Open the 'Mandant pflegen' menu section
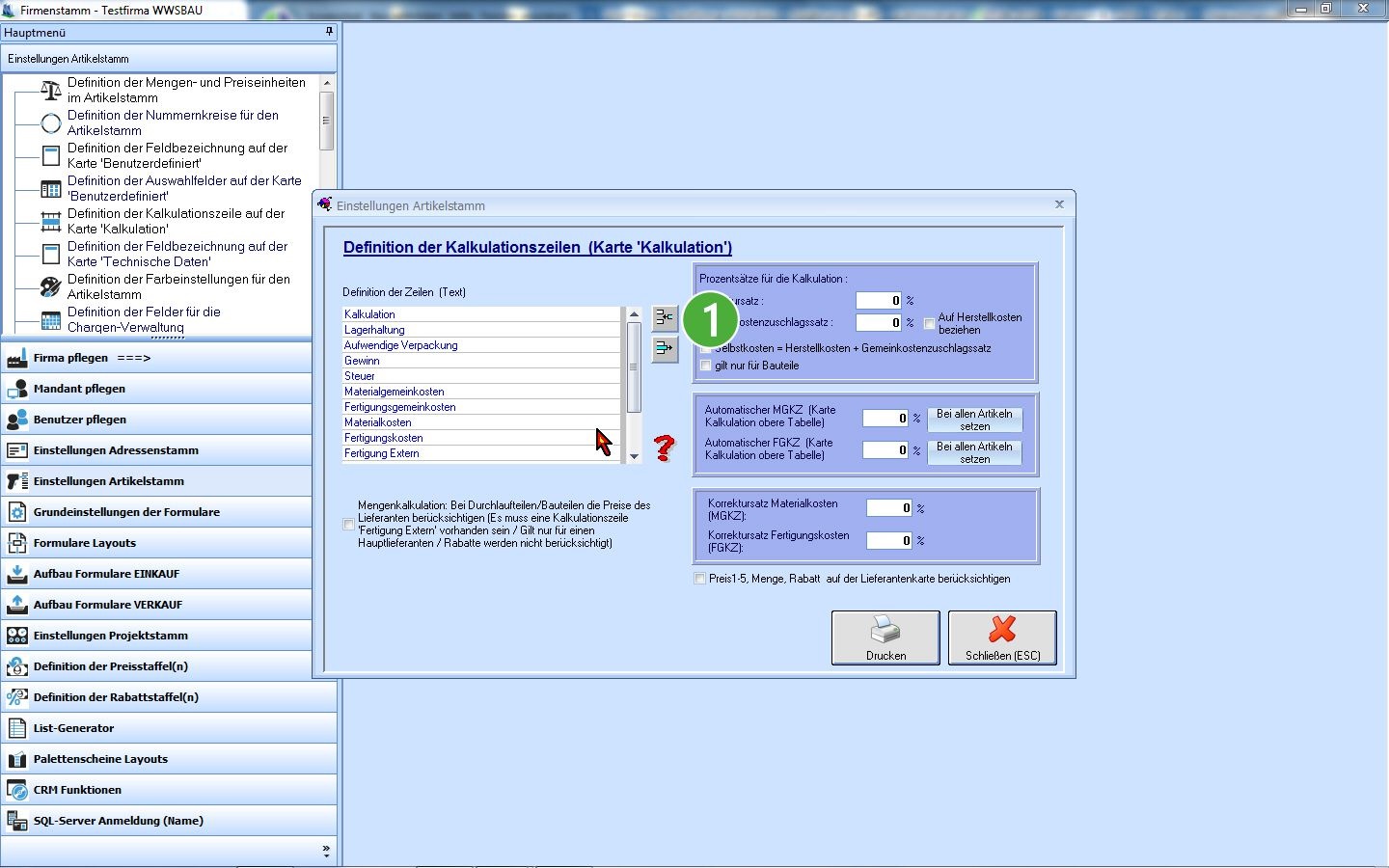 (x=169, y=389)
